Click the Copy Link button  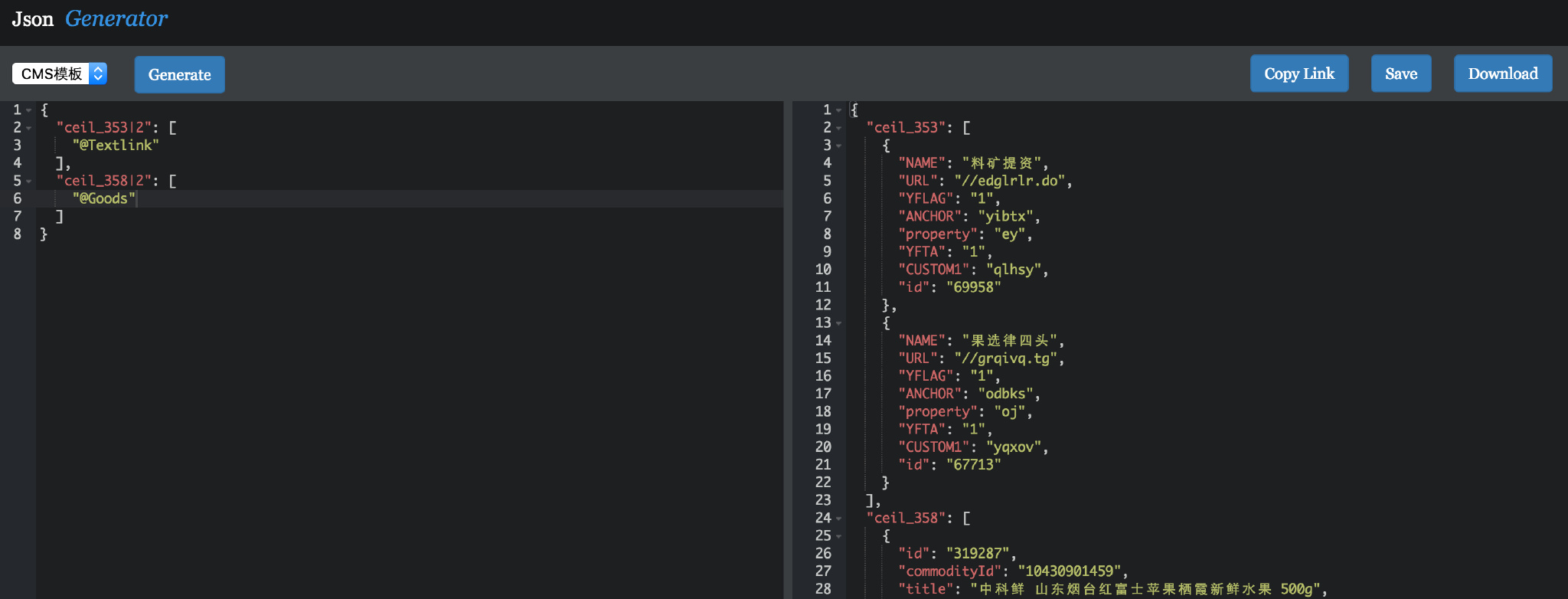[1299, 74]
